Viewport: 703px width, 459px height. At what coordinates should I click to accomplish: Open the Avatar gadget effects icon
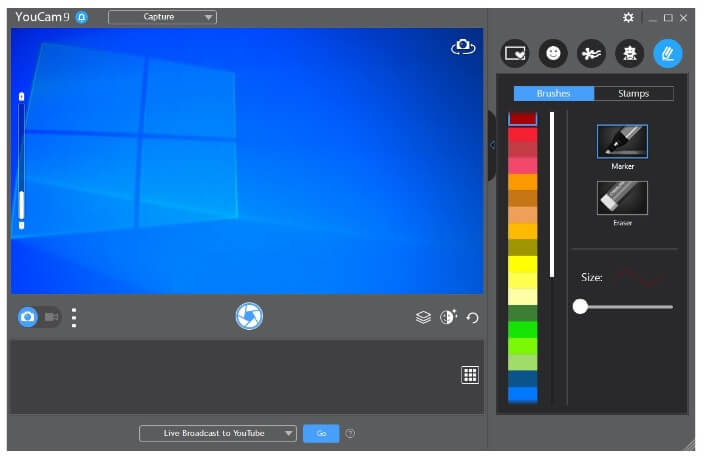629,54
